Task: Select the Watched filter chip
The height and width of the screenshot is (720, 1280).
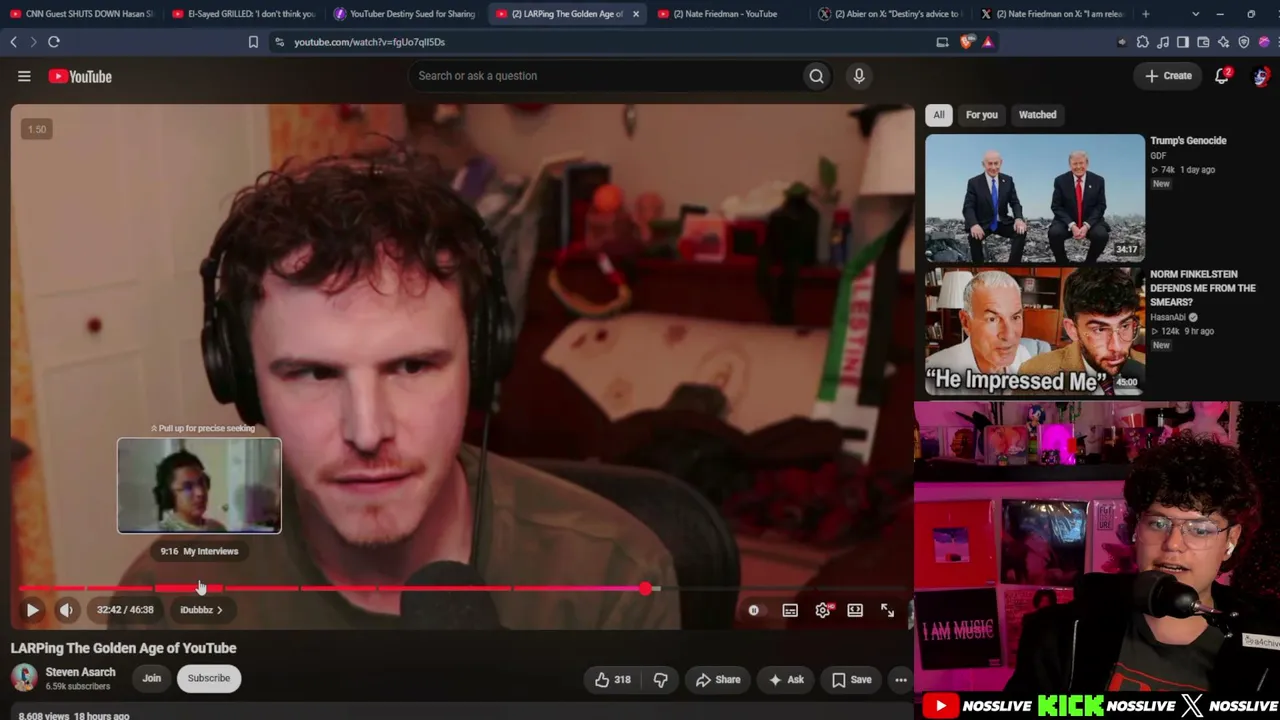Action: pyautogui.click(x=1037, y=115)
